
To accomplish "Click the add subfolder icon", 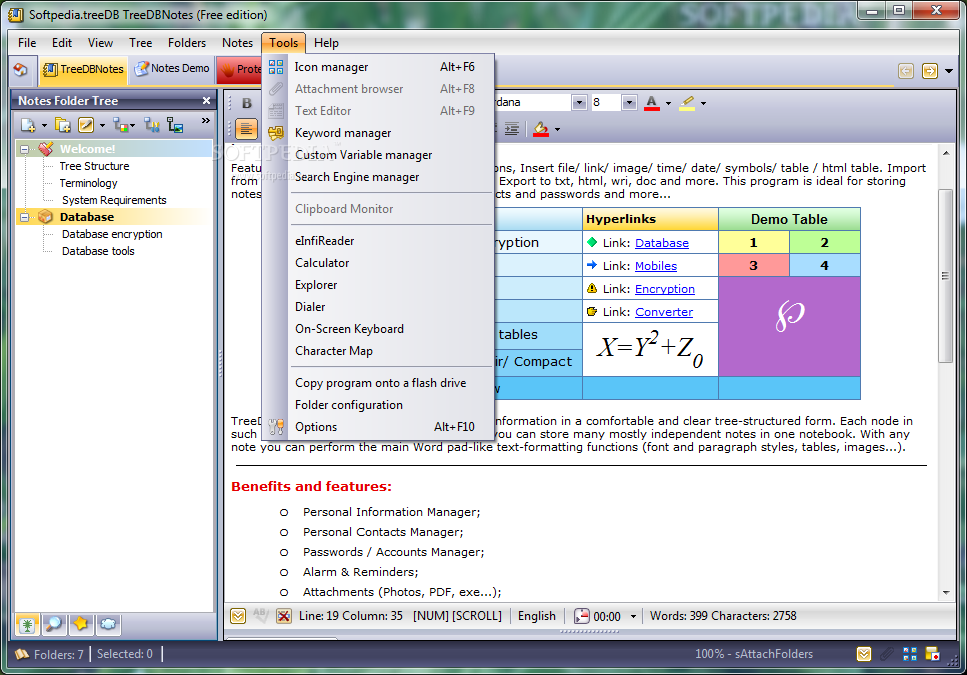I will coord(63,126).
